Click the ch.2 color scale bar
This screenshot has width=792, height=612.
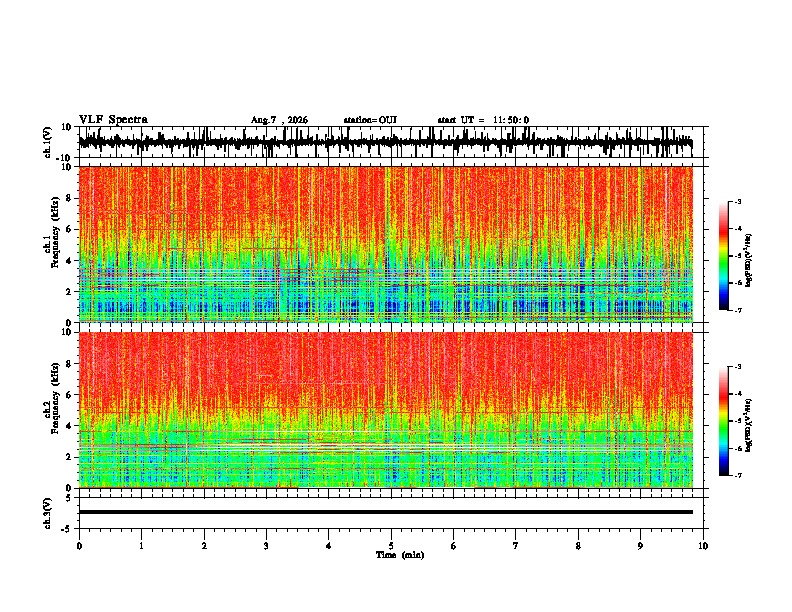[x=724, y=421]
